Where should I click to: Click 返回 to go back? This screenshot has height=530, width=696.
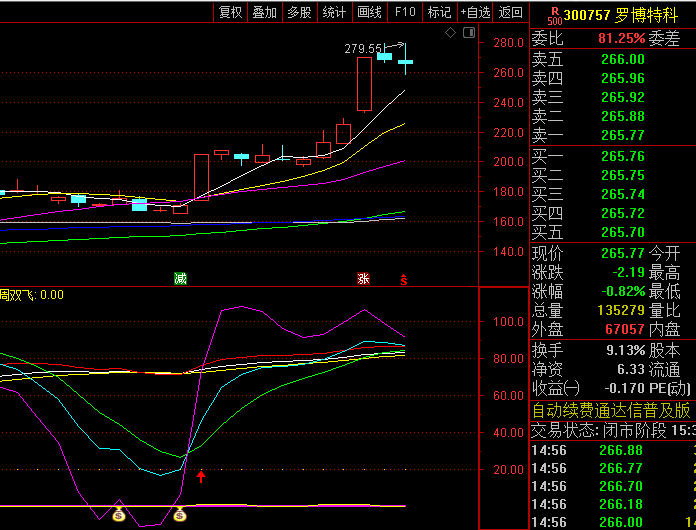(x=511, y=12)
